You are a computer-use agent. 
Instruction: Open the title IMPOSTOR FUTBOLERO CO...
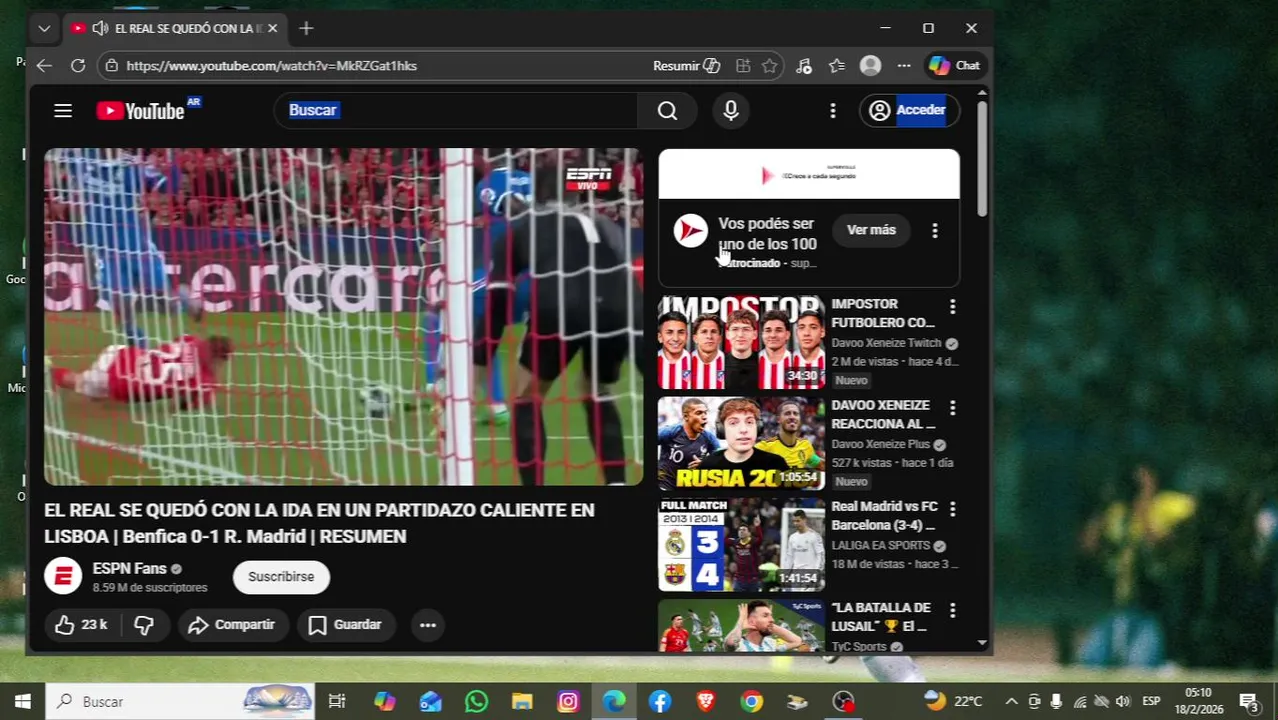click(883, 313)
